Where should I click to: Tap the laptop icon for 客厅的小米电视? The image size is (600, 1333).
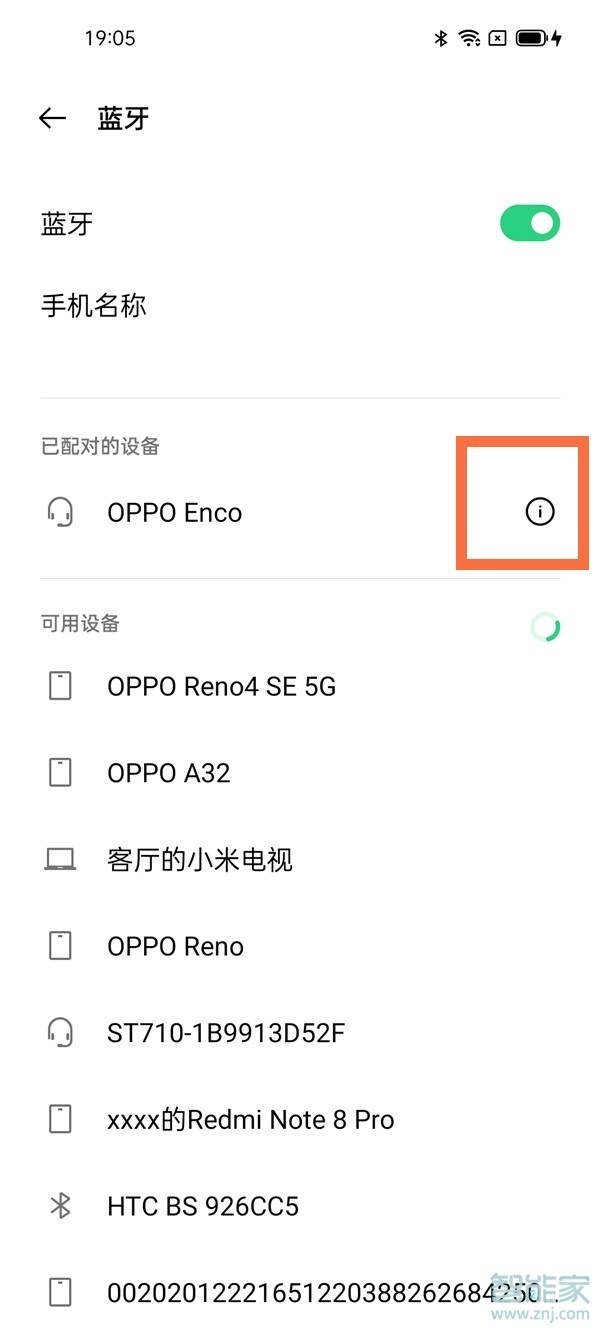[60, 859]
